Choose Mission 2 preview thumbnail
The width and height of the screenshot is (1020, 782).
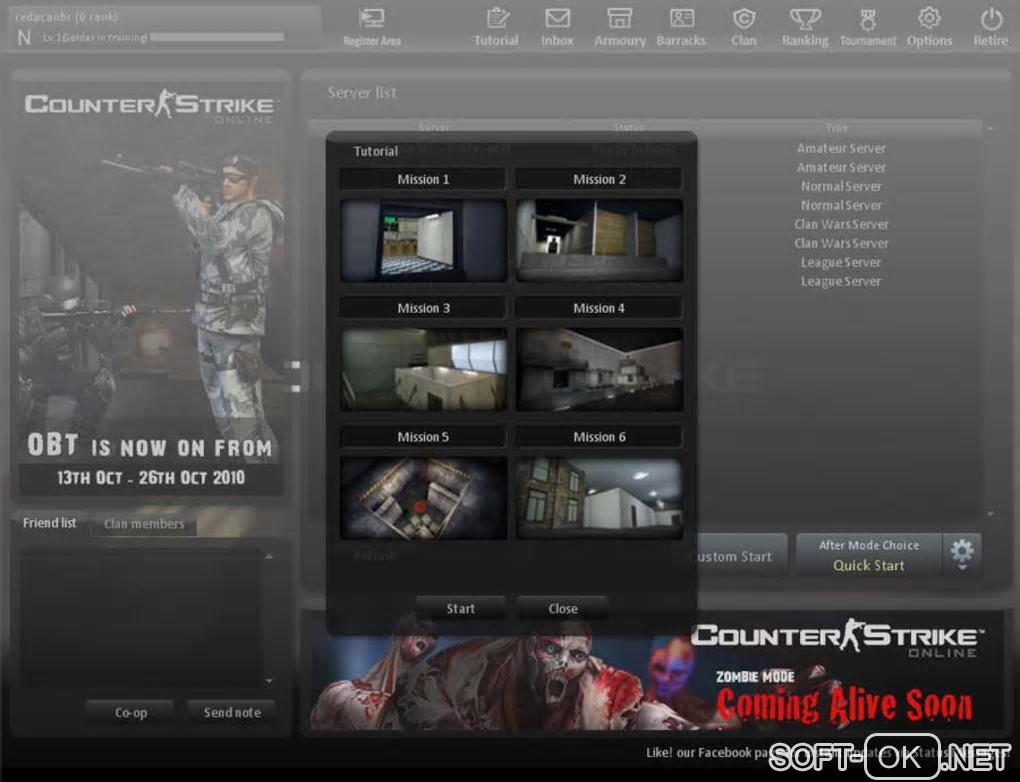pos(599,240)
